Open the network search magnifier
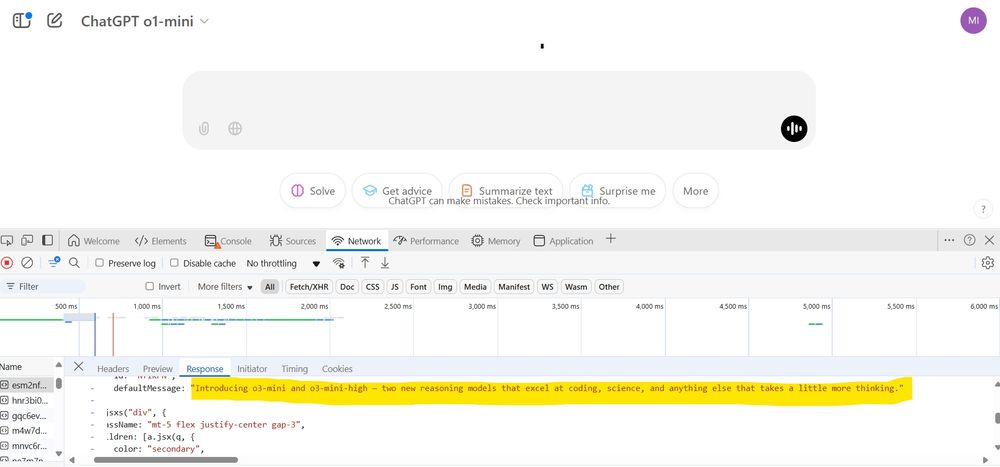Viewport: 1000px width, 467px height. coord(74,263)
